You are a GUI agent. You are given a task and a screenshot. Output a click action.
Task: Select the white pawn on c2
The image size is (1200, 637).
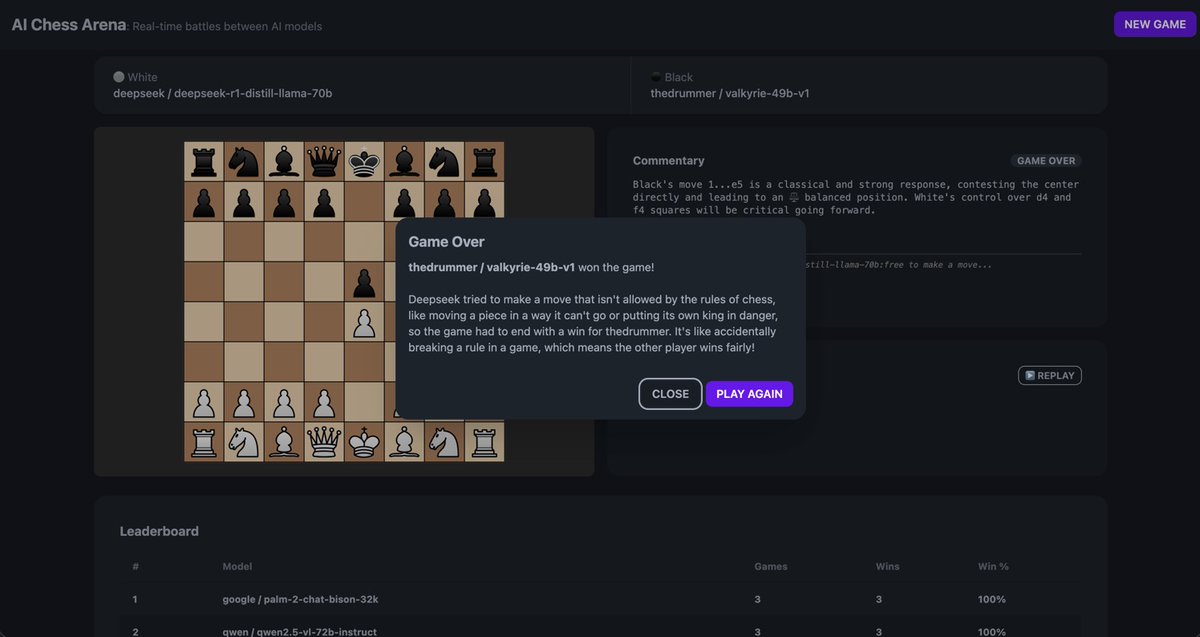(284, 401)
